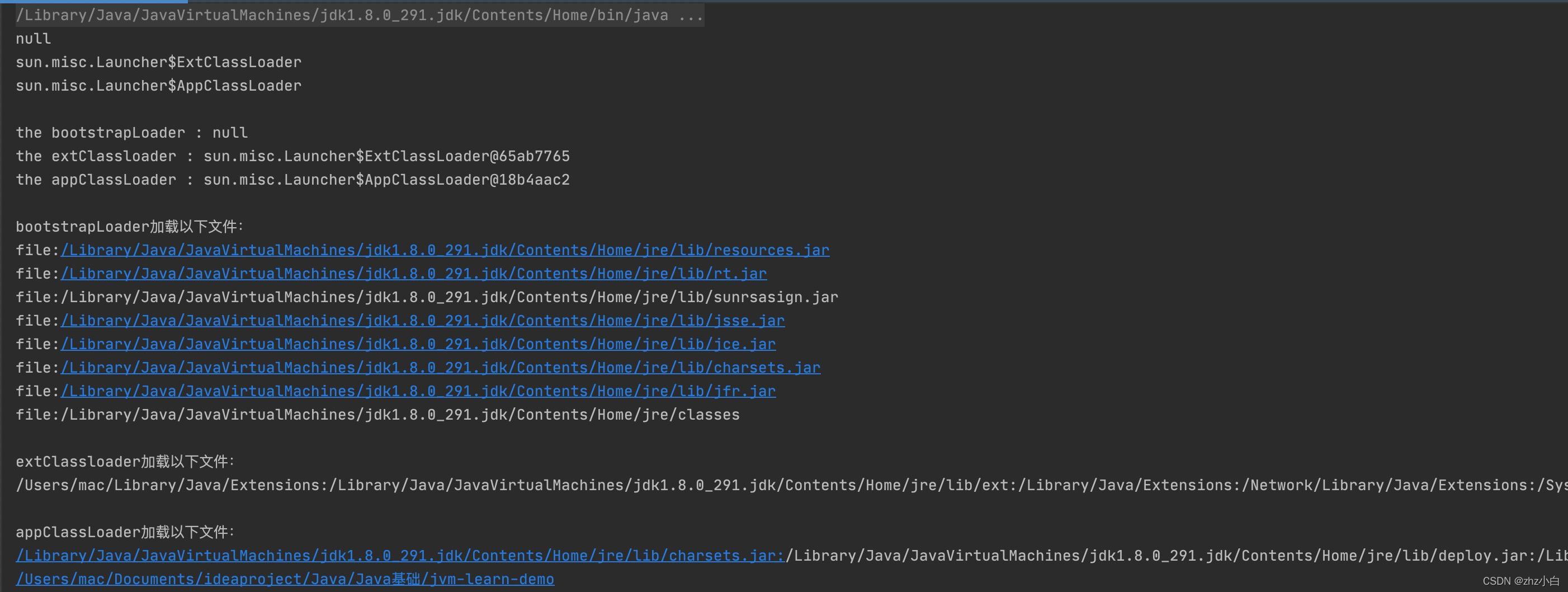
Task: Open the jfr.jar file path link
Action: point(418,392)
